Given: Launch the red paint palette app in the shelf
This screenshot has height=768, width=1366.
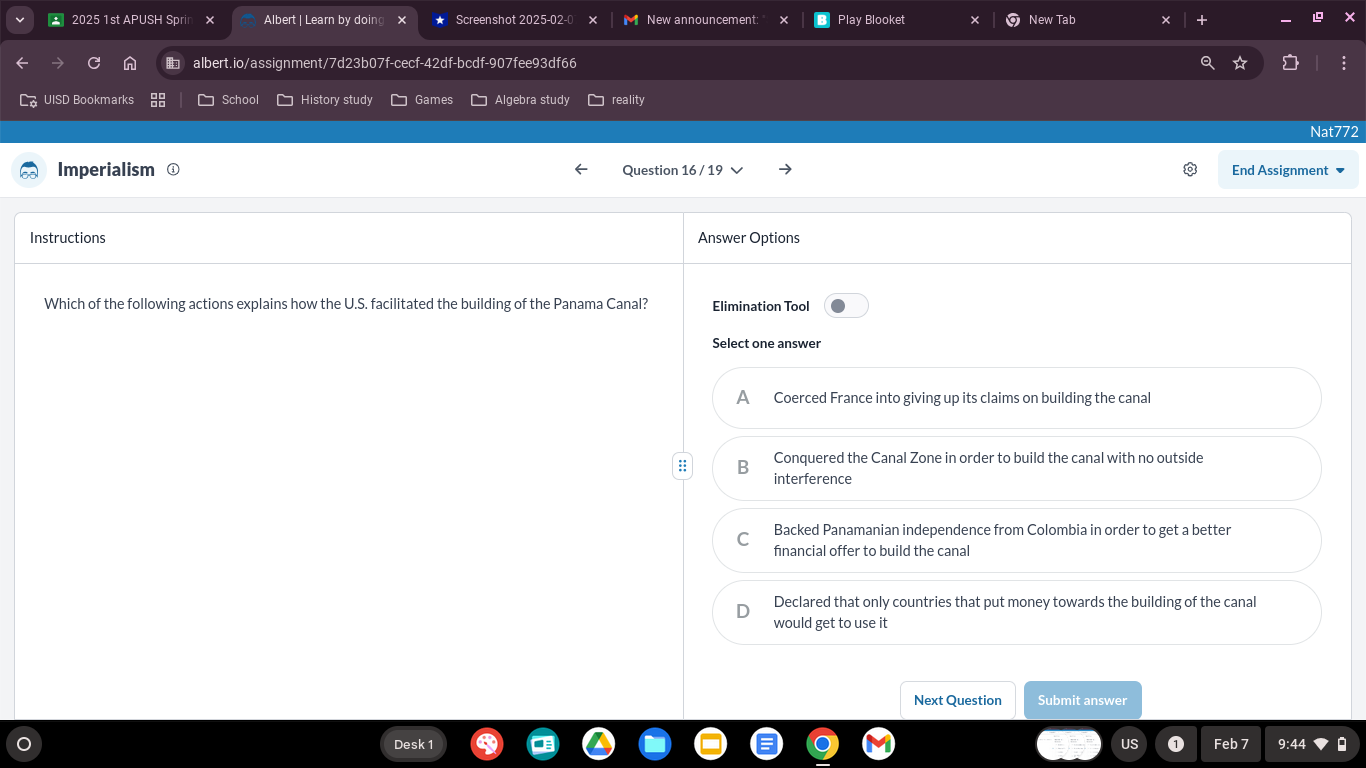Looking at the screenshot, I should 487,744.
